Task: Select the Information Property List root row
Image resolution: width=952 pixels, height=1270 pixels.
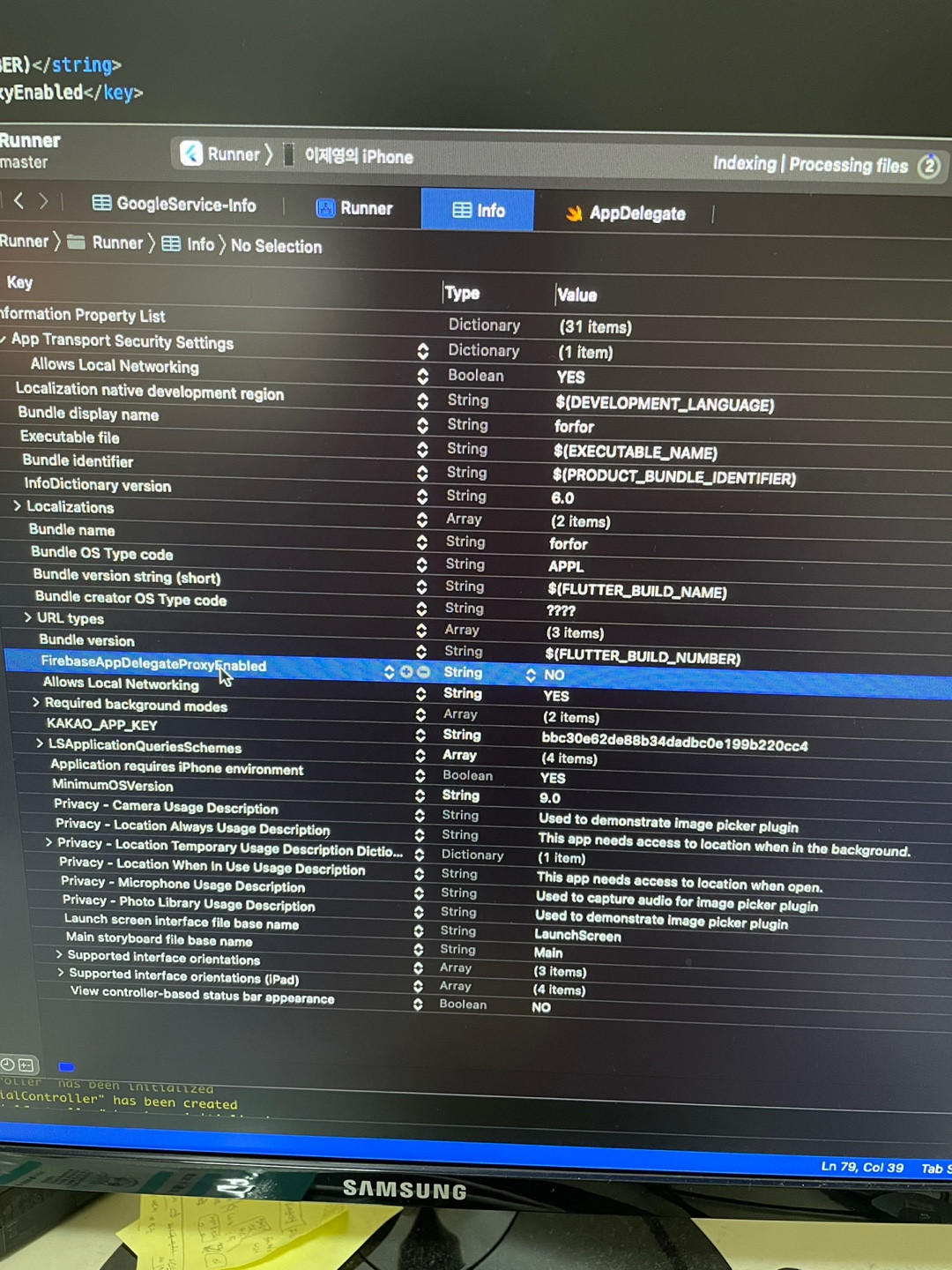Action: pos(82,315)
